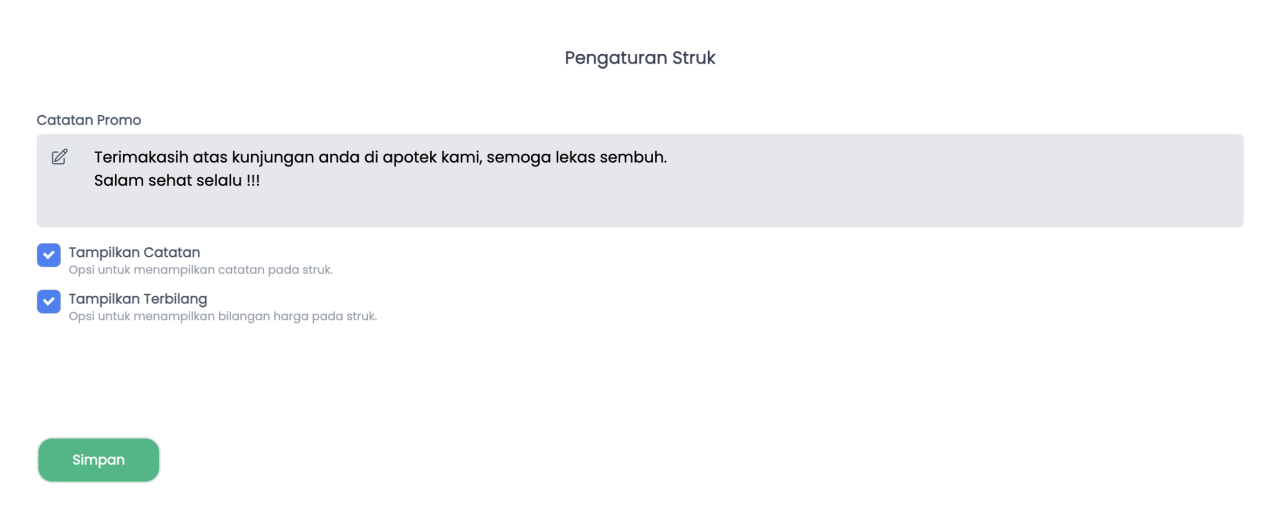Click the "Pengaturan Struk" heading
The width and height of the screenshot is (1280, 513).
[640, 58]
